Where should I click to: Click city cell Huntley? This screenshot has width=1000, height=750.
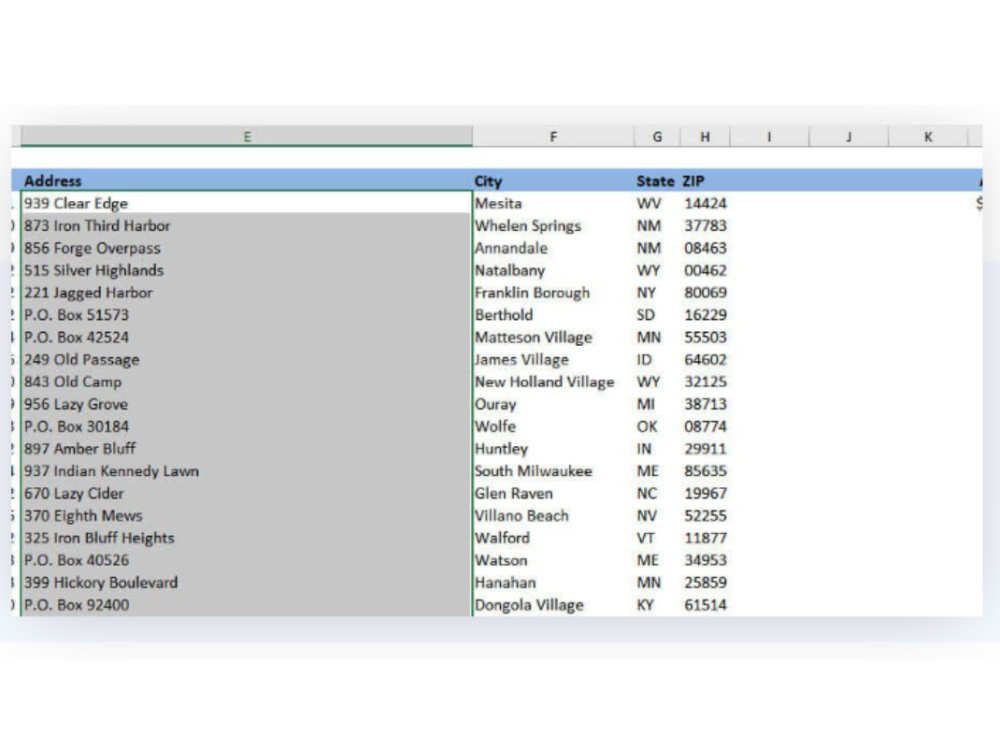553,448
